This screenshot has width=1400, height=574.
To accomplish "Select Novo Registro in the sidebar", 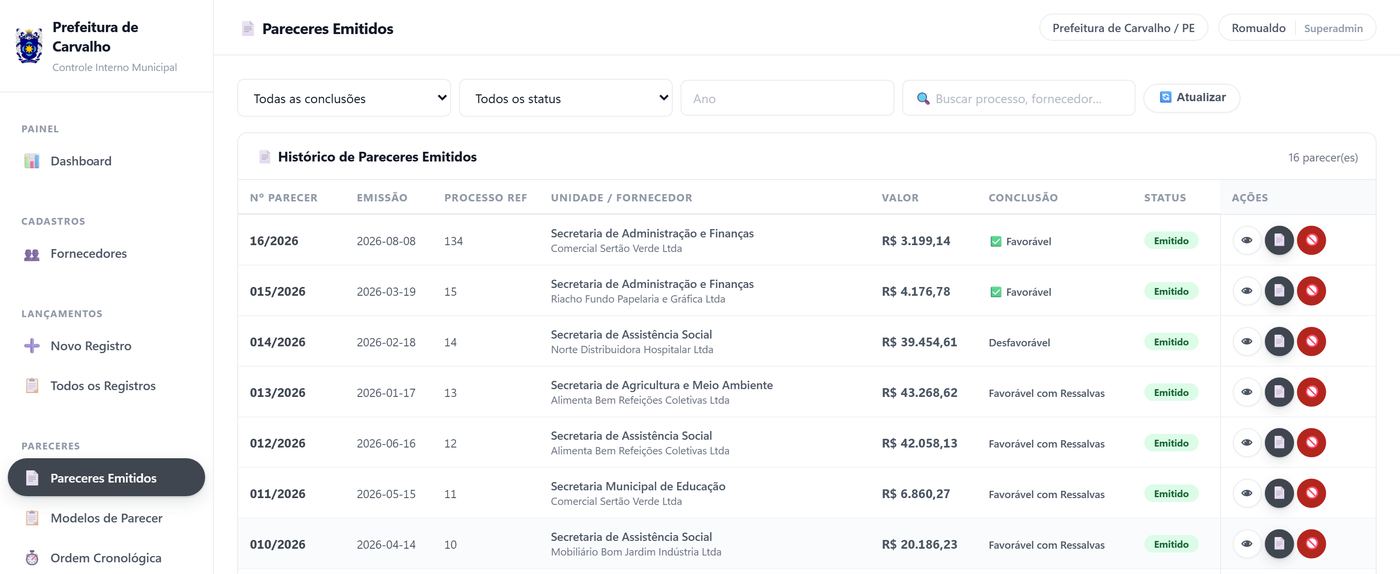I will [107, 346].
